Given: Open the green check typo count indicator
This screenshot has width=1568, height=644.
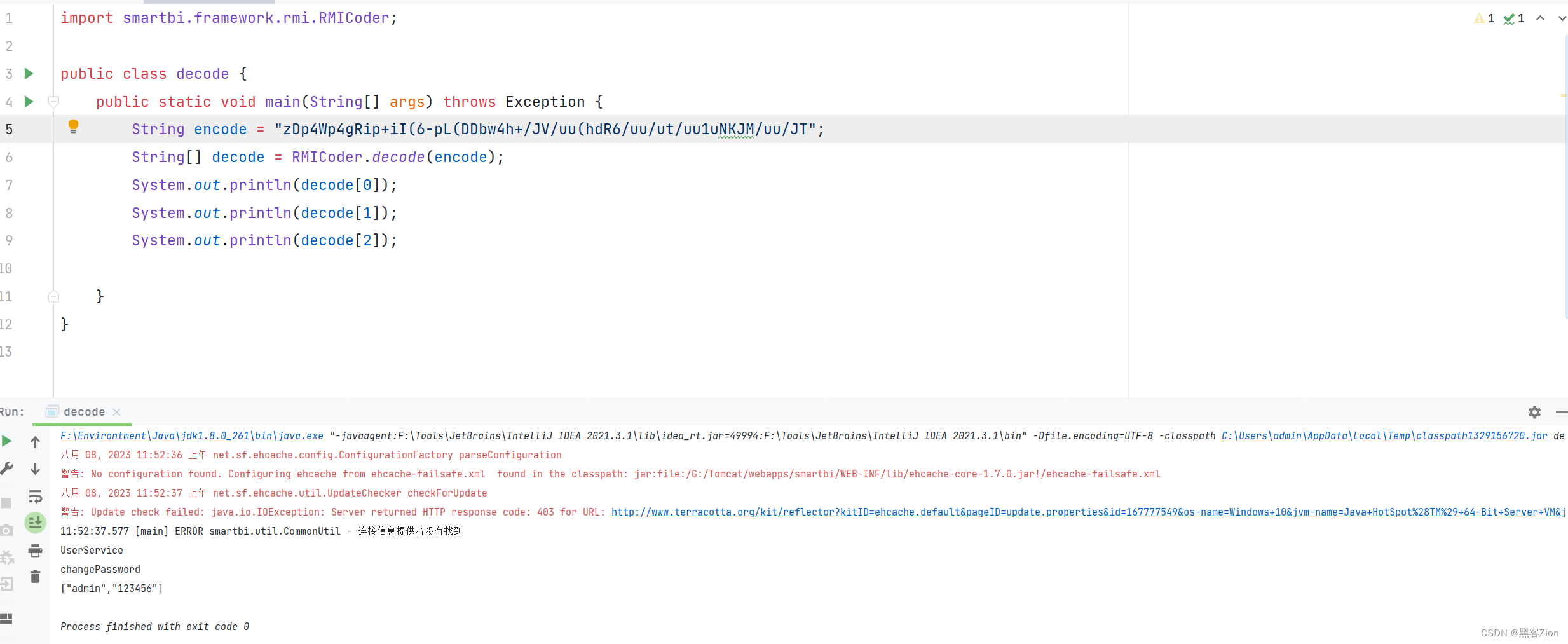Looking at the screenshot, I should pyautogui.click(x=1514, y=18).
